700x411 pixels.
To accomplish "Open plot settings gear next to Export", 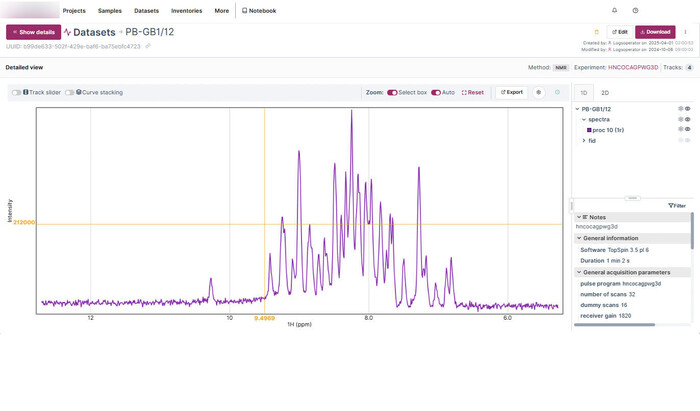I will (539, 92).
